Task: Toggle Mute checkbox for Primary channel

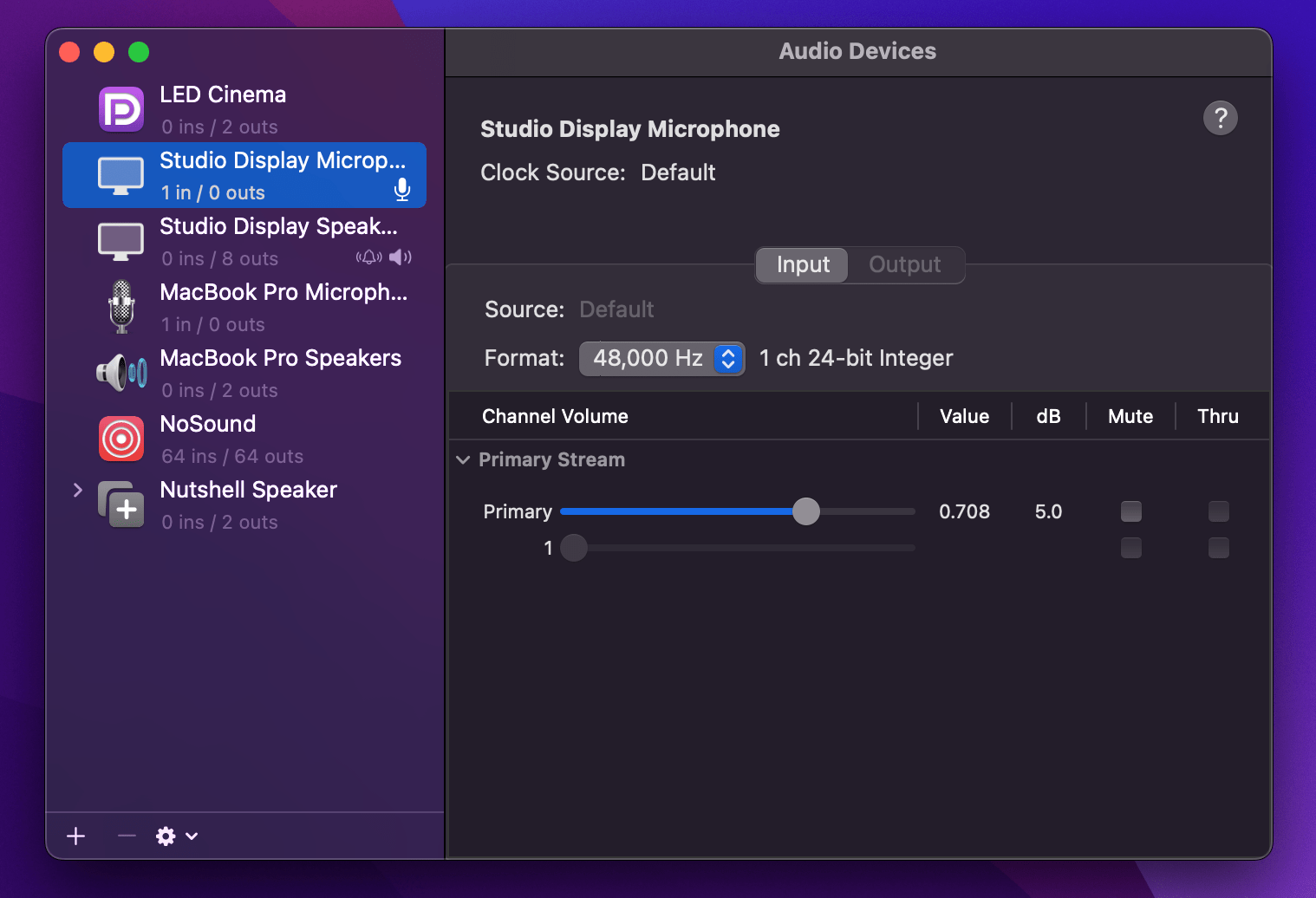Action: click(x=1131, y=511)
